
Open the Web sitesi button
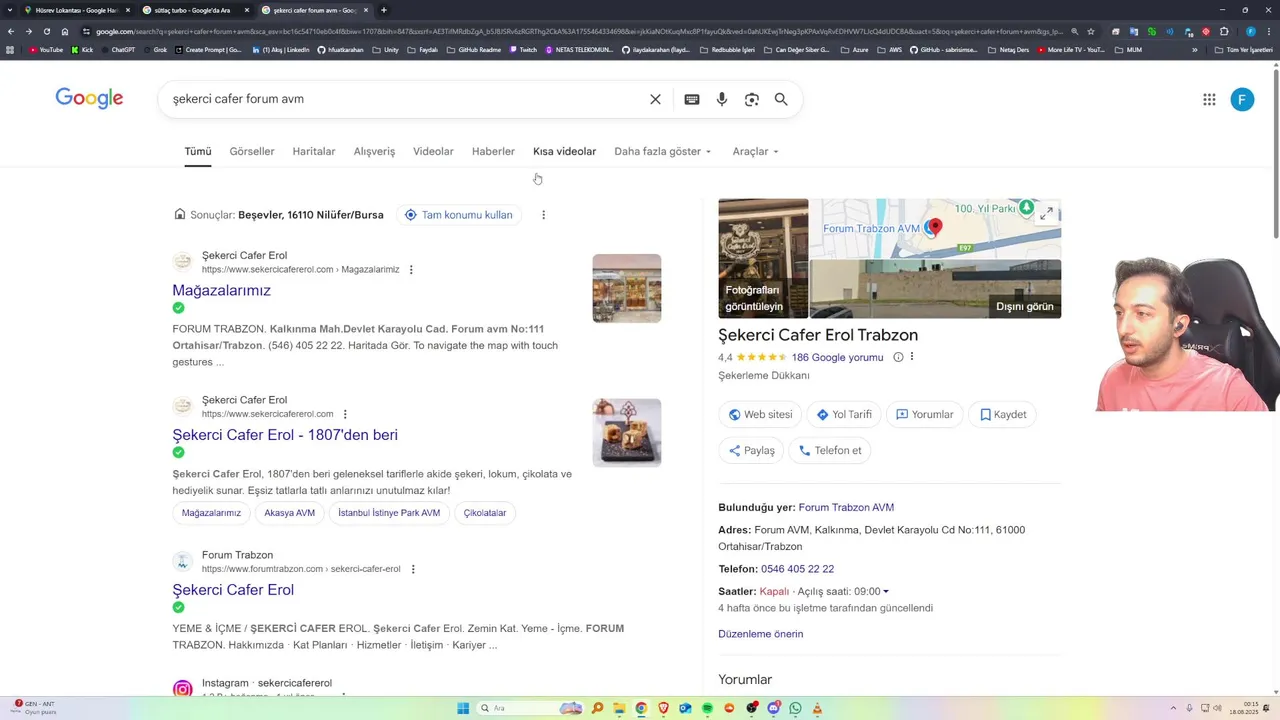[x=760, y=415]
